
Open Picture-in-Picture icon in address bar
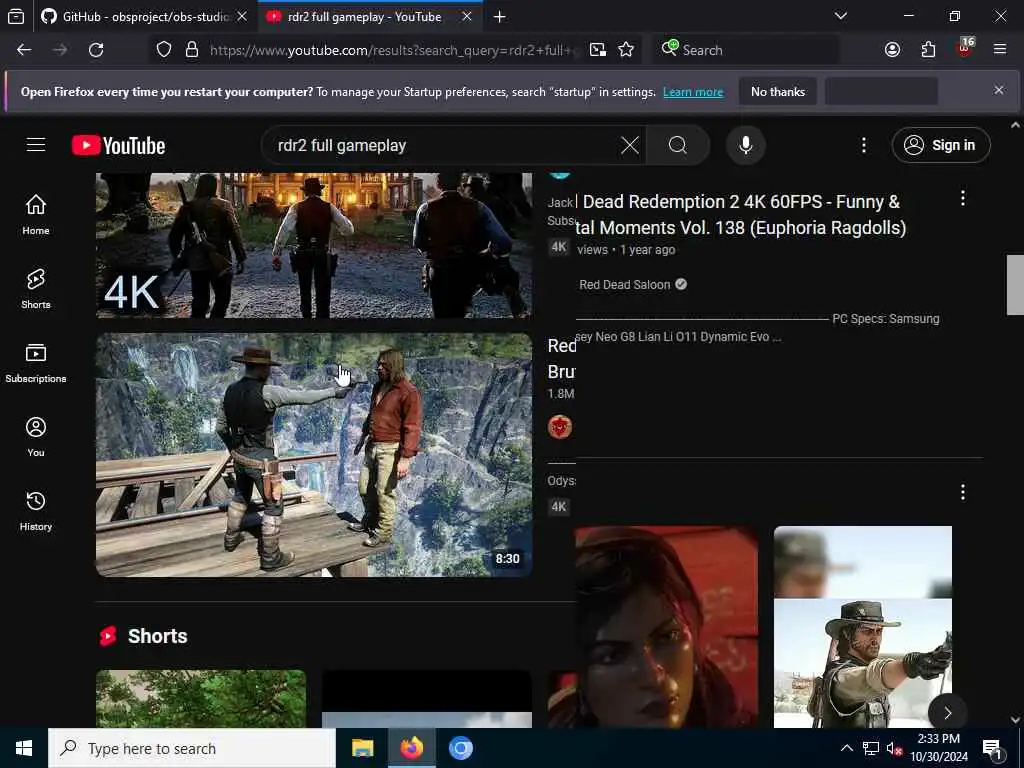coord(598,50)
